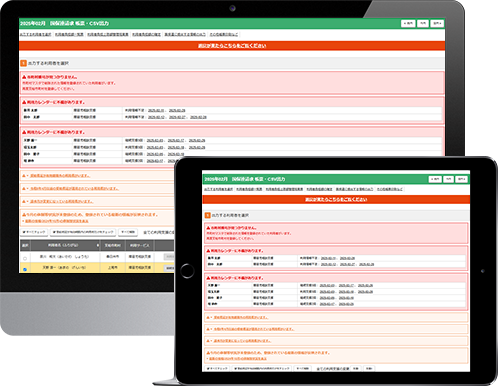Deselect the checked yellow row in monitor's user table
The height and width of the screenshot is (386, 498).
tap(25, 269)
